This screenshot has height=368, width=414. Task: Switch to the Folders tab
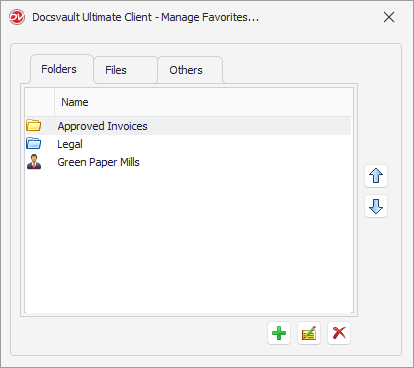click(62, 69)
